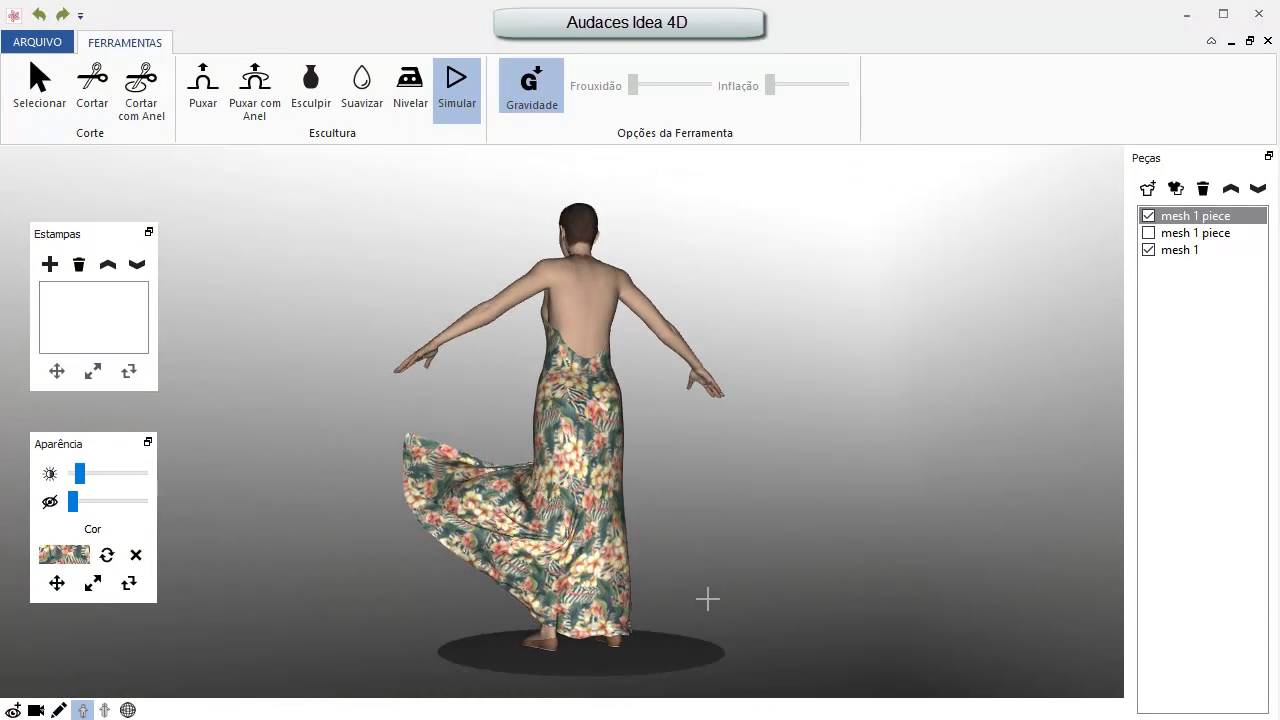1280x720 pixels.
Task: Remove the texture with X icon
Action: (136, 555)
